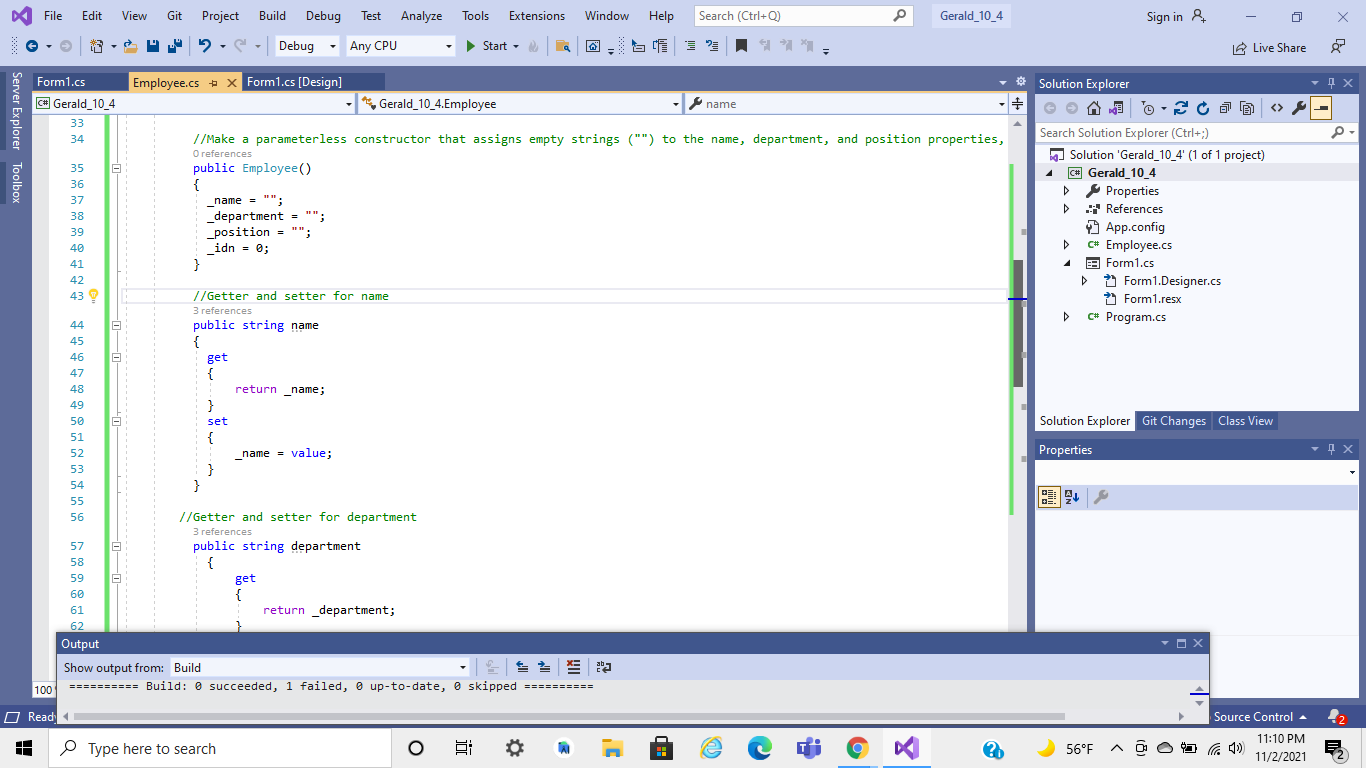
Task: Click the Undo icon on the toolbar
Action: click(204, 46)
